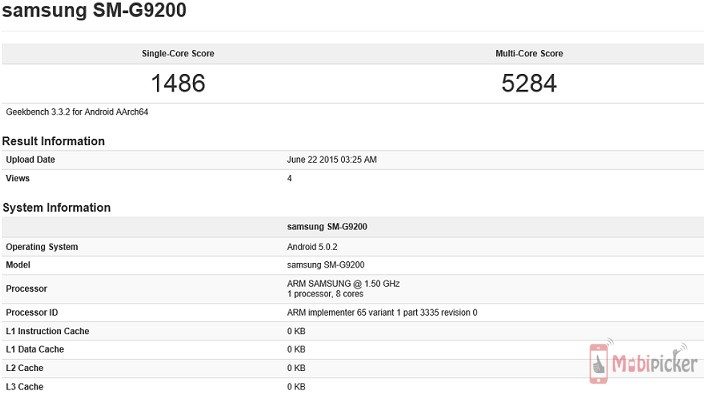
Task: Select the L1 Instruction Cache row label
Action: (x=48, y=331)
